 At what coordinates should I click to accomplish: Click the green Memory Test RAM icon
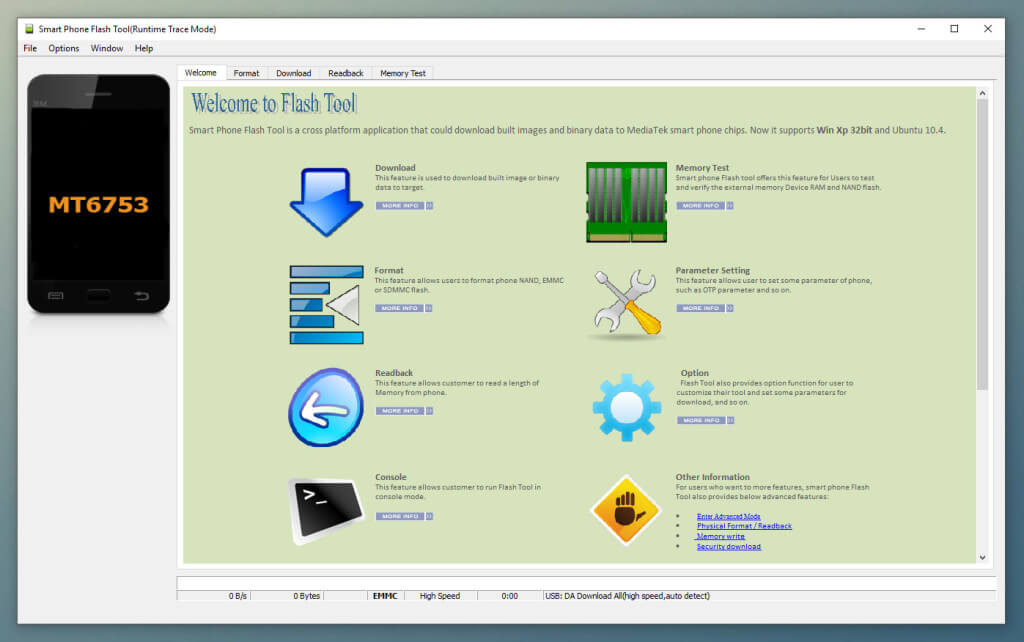626,202
